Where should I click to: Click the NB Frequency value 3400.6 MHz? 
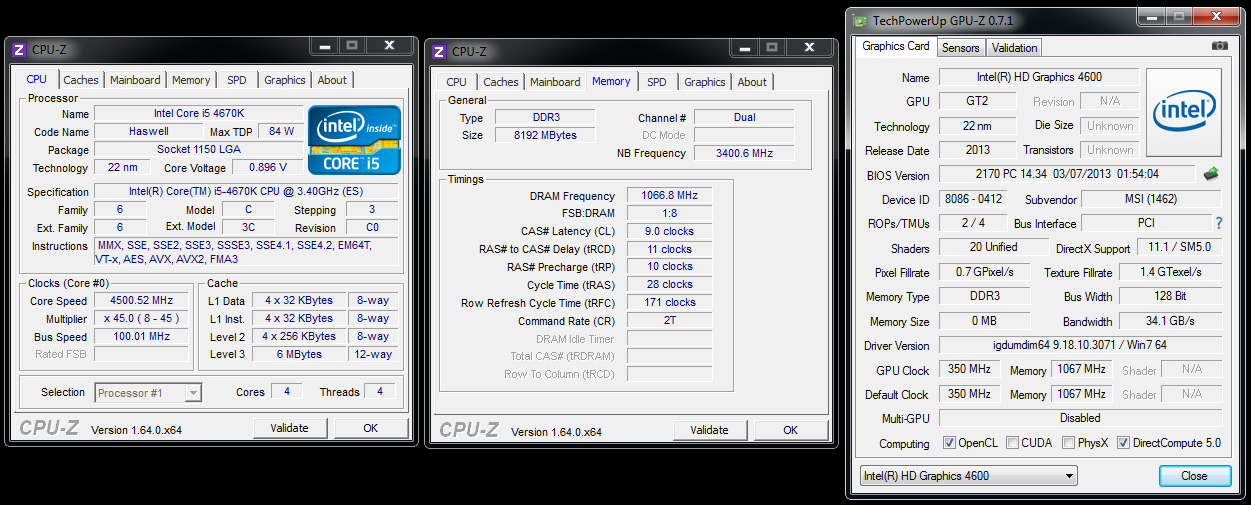744,153
